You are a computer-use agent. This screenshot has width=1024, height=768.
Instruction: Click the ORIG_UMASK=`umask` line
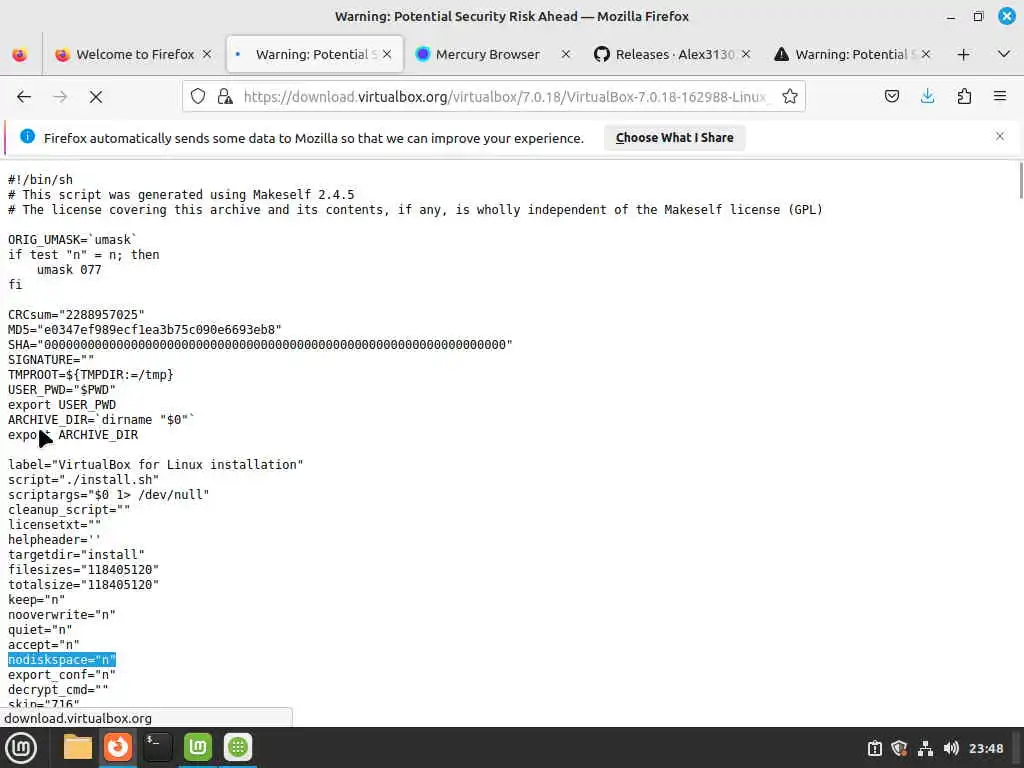click(72, 240)
